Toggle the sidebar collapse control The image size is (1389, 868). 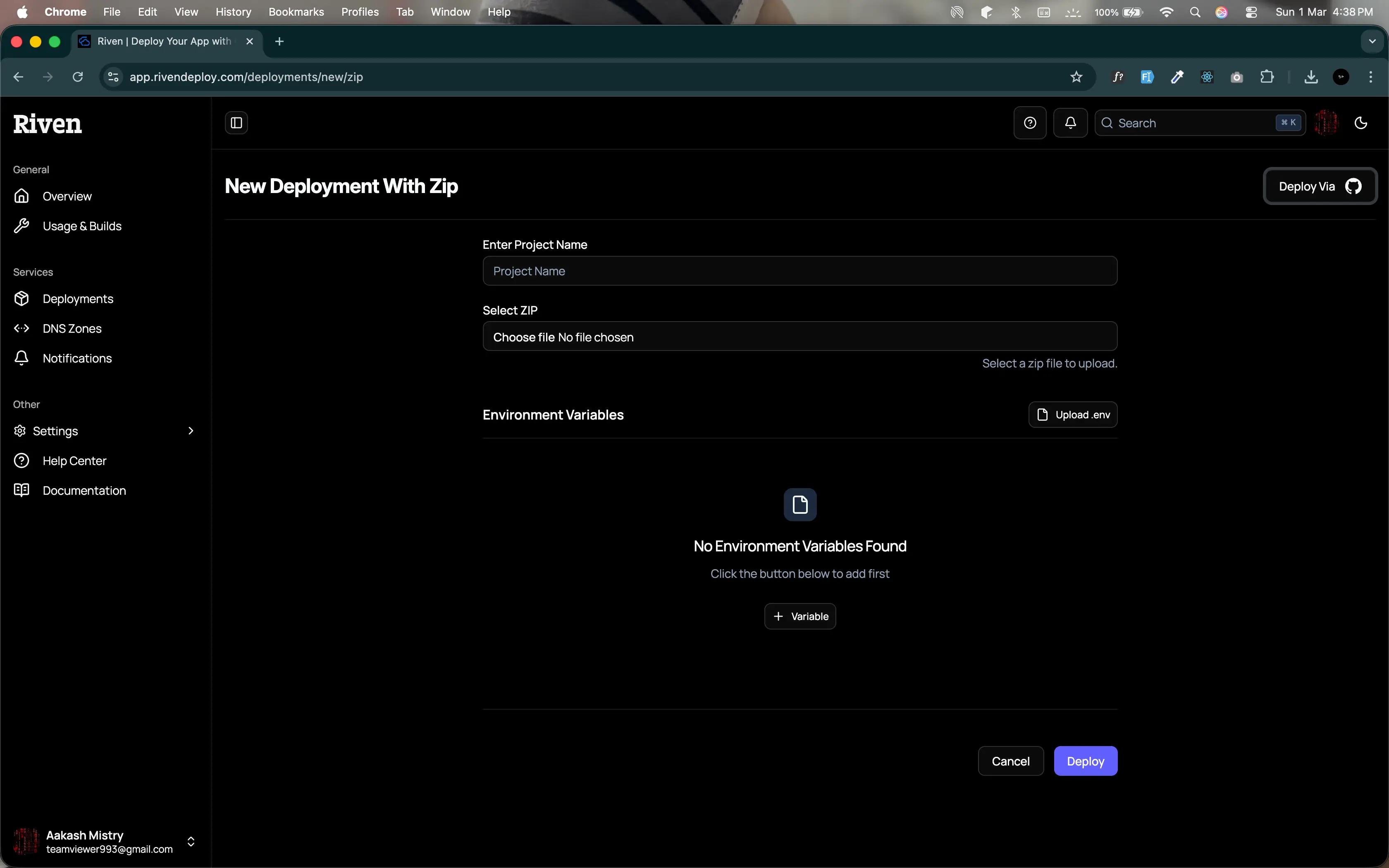pyautogui.click(x=236, y=122)
